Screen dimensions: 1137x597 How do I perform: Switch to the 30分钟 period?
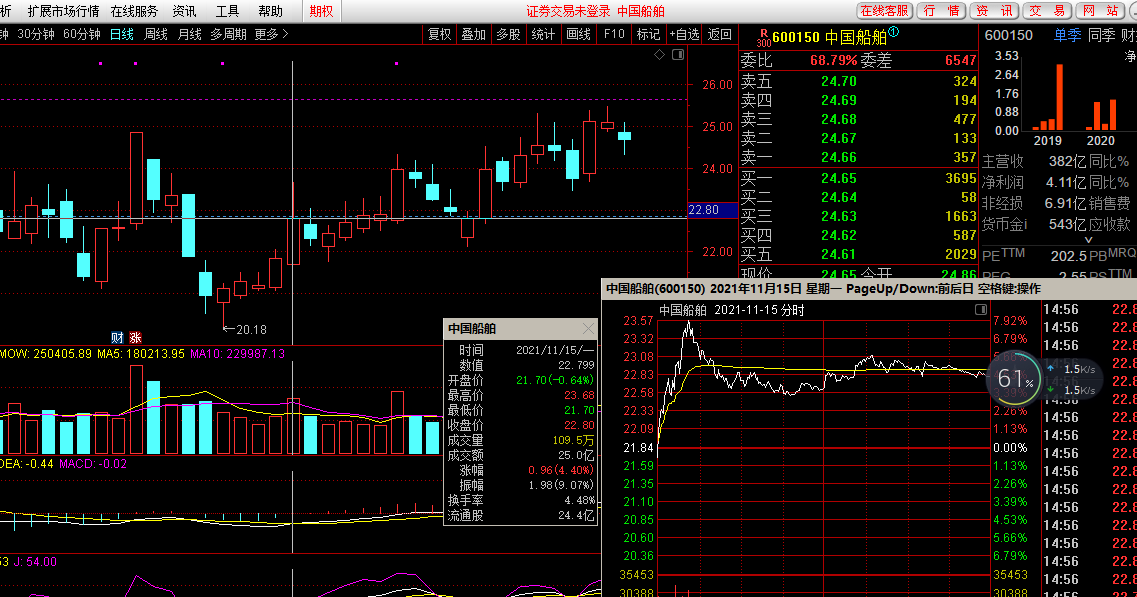point(37,34)
